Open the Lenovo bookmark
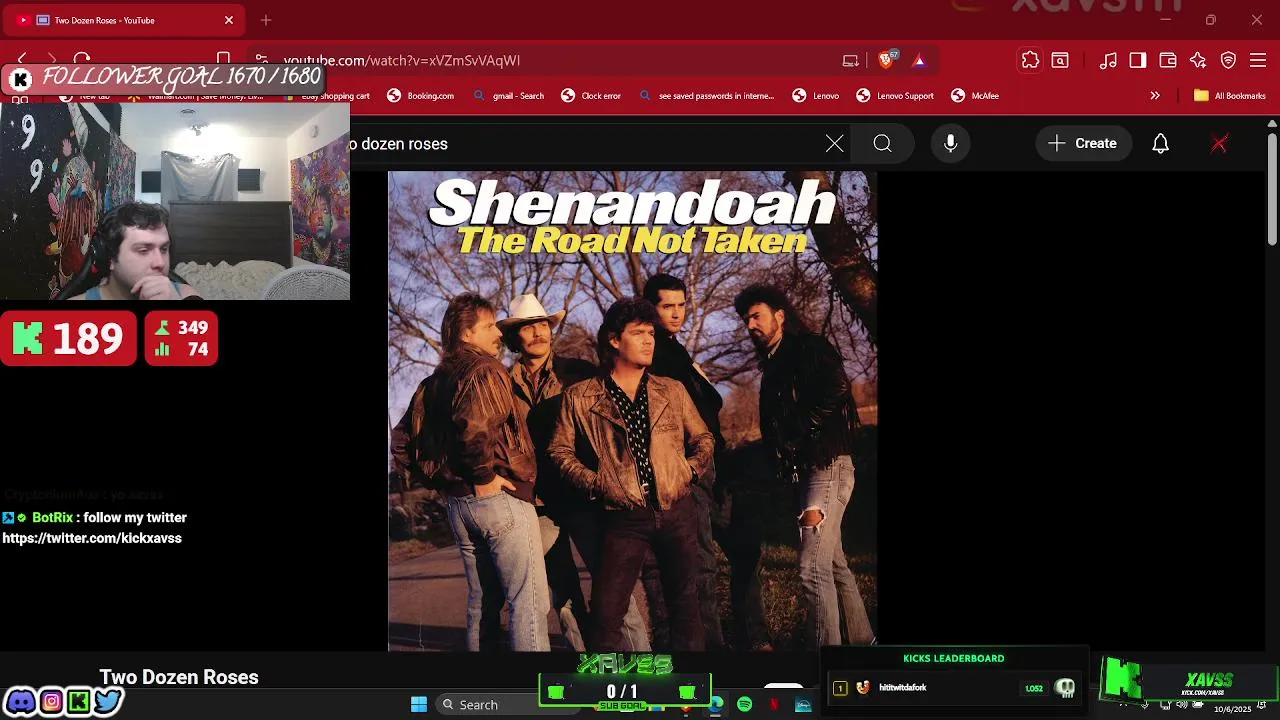Viewport: 1280px width, 720px height. (815, 96)
